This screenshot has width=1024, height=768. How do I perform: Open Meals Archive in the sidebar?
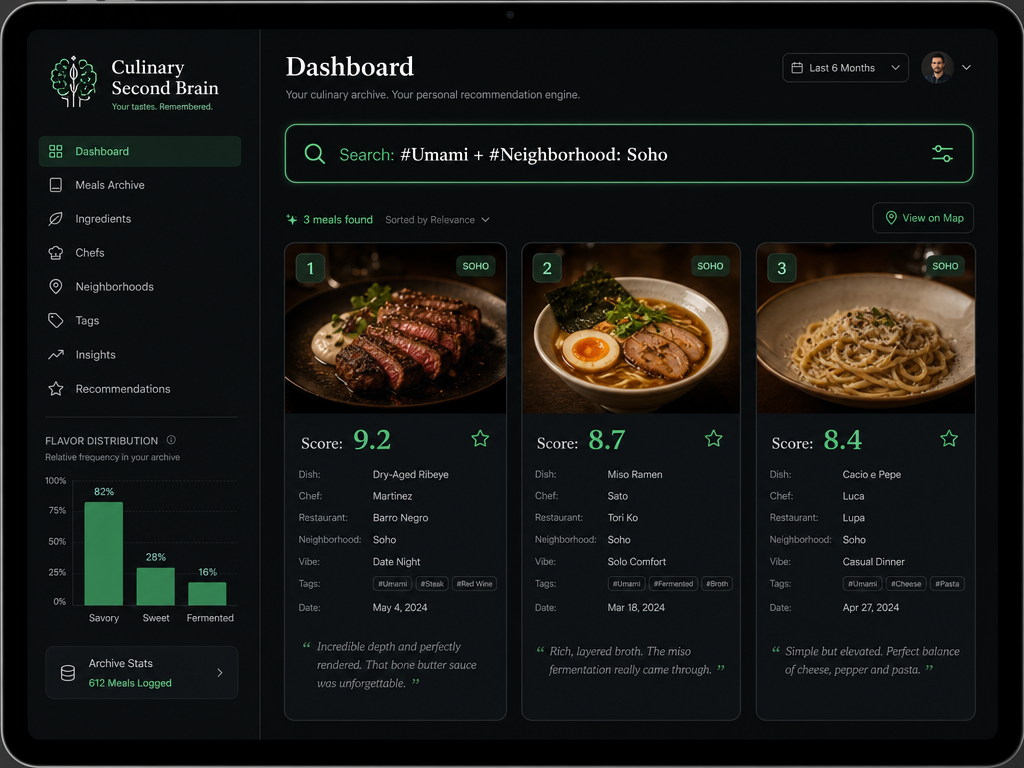click(x=140, y=185)
